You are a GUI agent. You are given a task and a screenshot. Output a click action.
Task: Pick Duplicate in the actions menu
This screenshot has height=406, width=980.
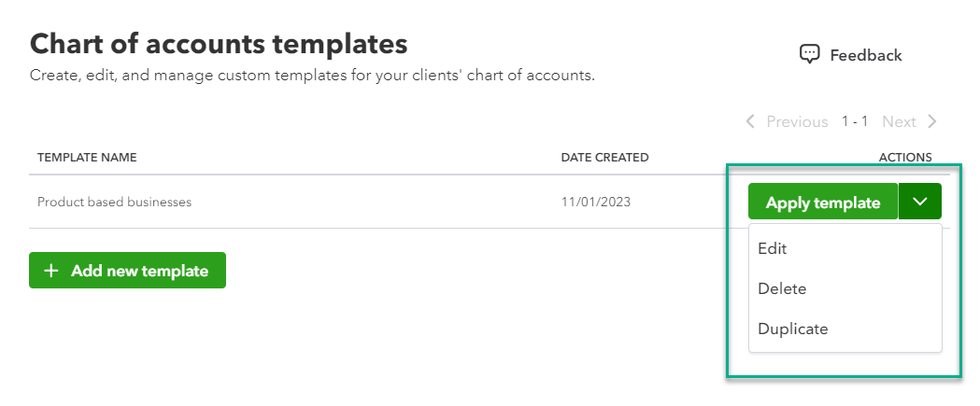point(793,329)
